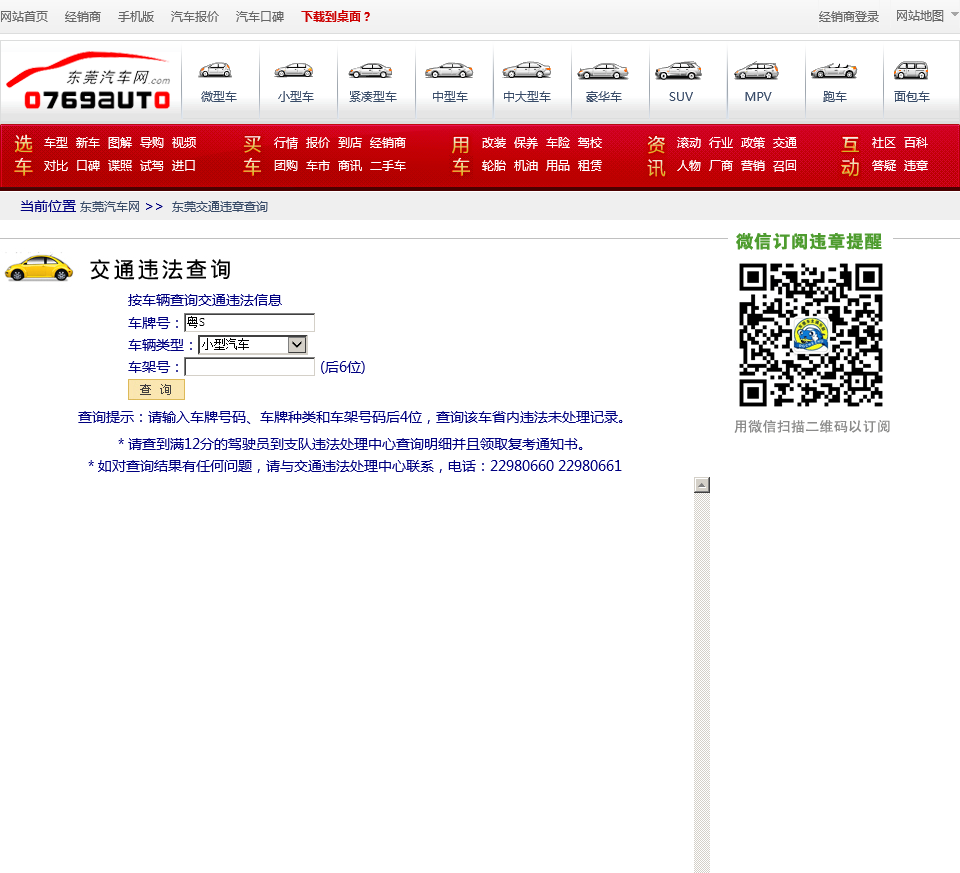Open 车市 under 买车
Screen dimensions: 960x873
point(318,166)
